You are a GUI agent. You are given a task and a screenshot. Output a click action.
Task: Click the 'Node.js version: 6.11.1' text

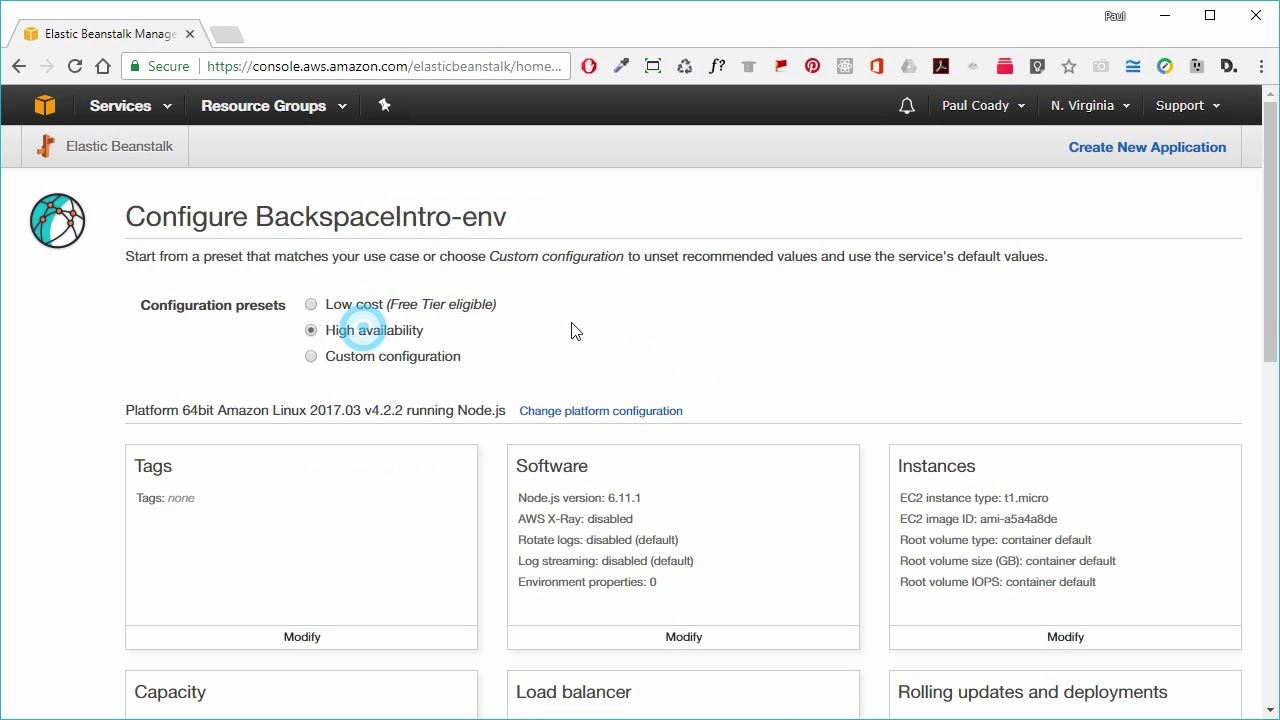pyautogui.click(x=579, y=498)
